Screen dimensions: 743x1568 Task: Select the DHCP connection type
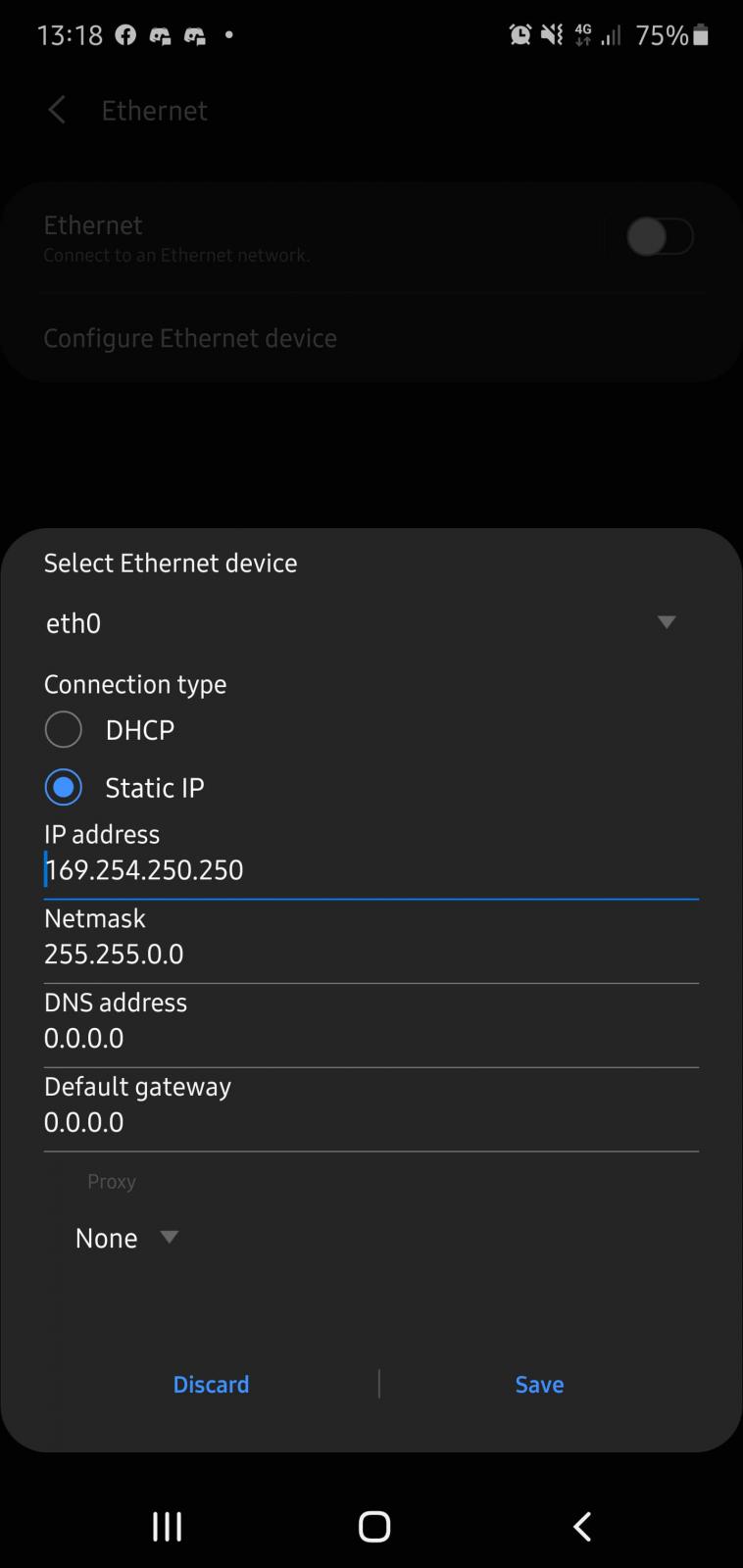pos(64,730)
